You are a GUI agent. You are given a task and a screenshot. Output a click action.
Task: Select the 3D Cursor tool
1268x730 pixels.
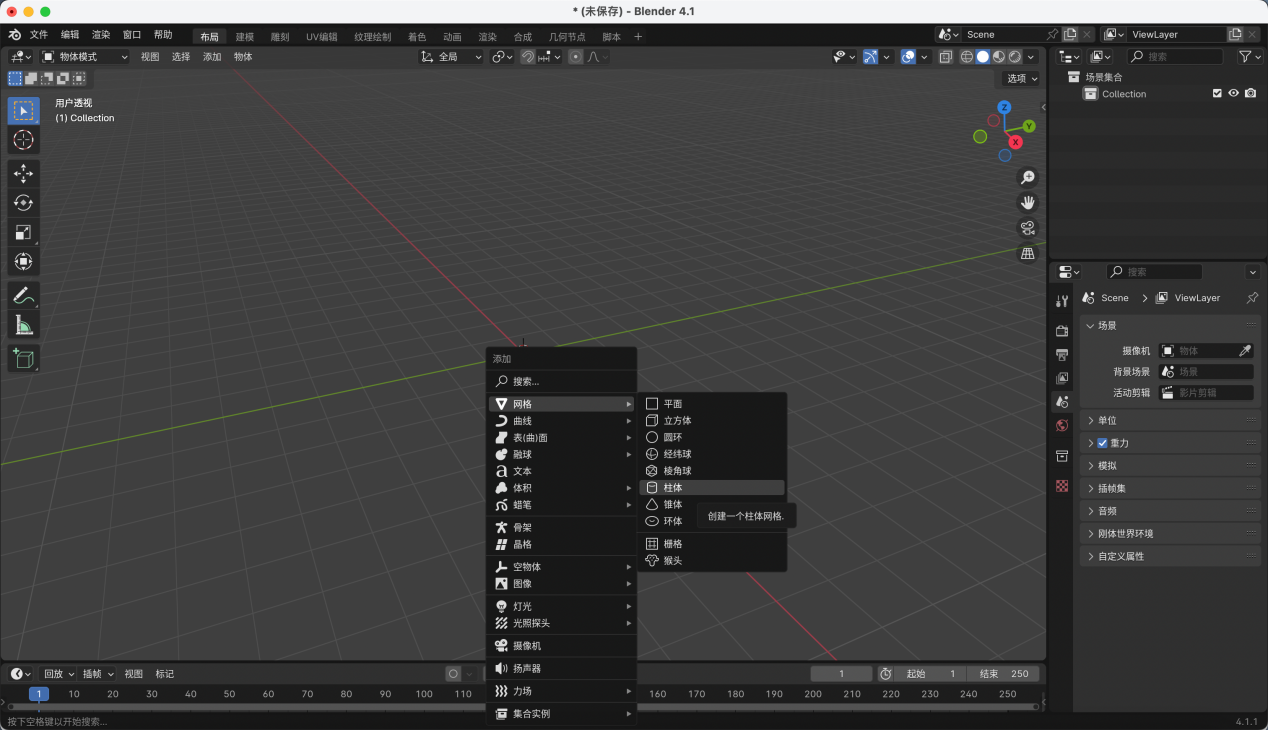tap(24, 140)
